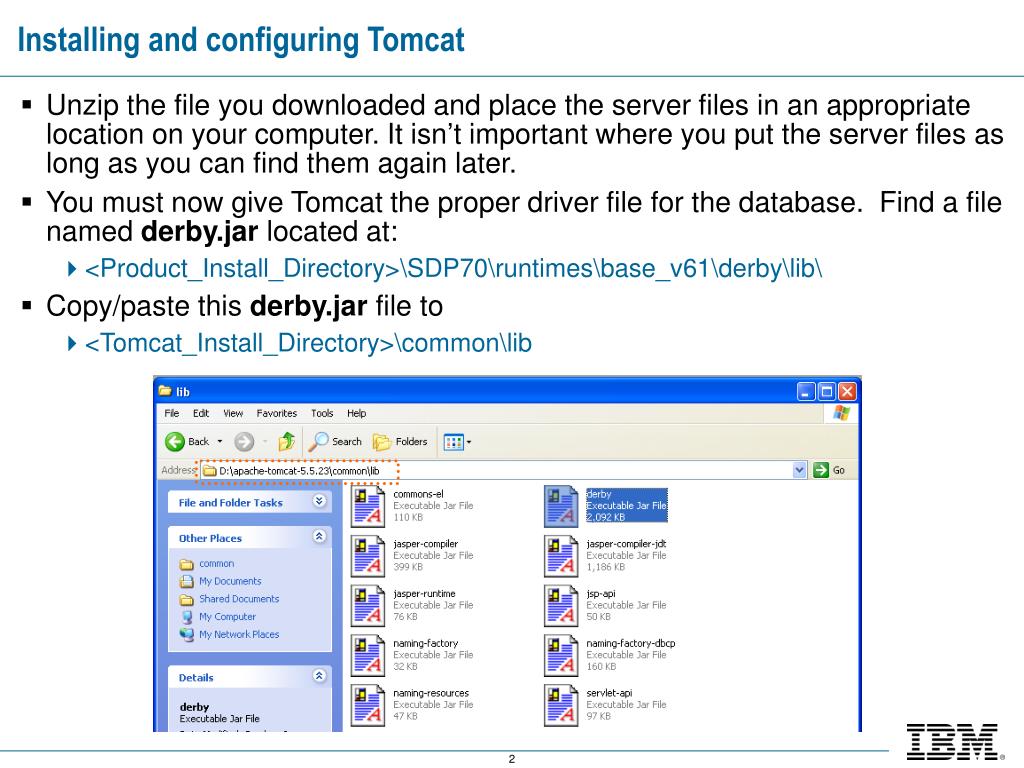The width and height of the screenshot is (1024, 768).
Task: Open the File menu
Action: 172,413
